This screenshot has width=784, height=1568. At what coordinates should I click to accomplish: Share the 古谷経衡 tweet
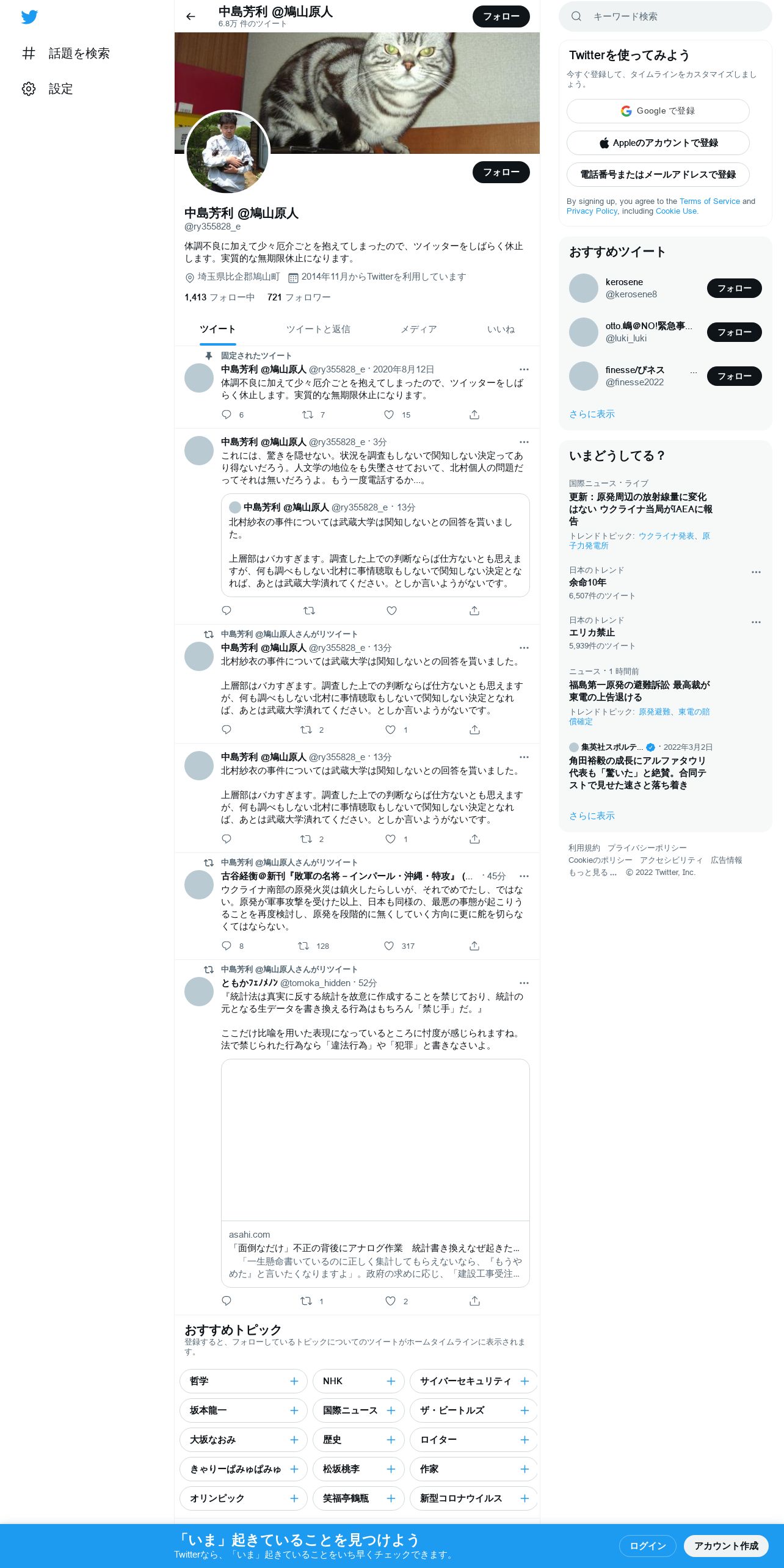click(x=474, y=946)
